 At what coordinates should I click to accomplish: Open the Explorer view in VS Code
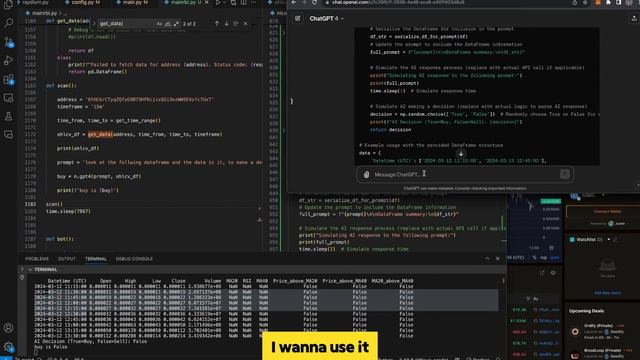click(8, 5)
